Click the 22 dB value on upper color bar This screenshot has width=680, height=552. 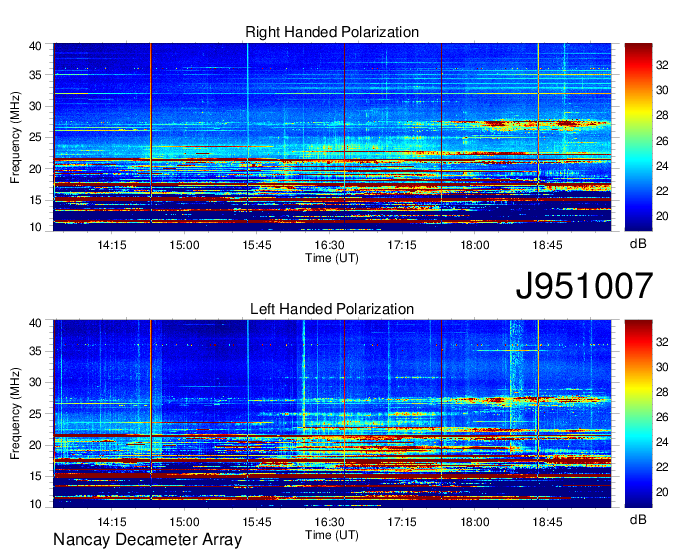click(x=662, y=191)
